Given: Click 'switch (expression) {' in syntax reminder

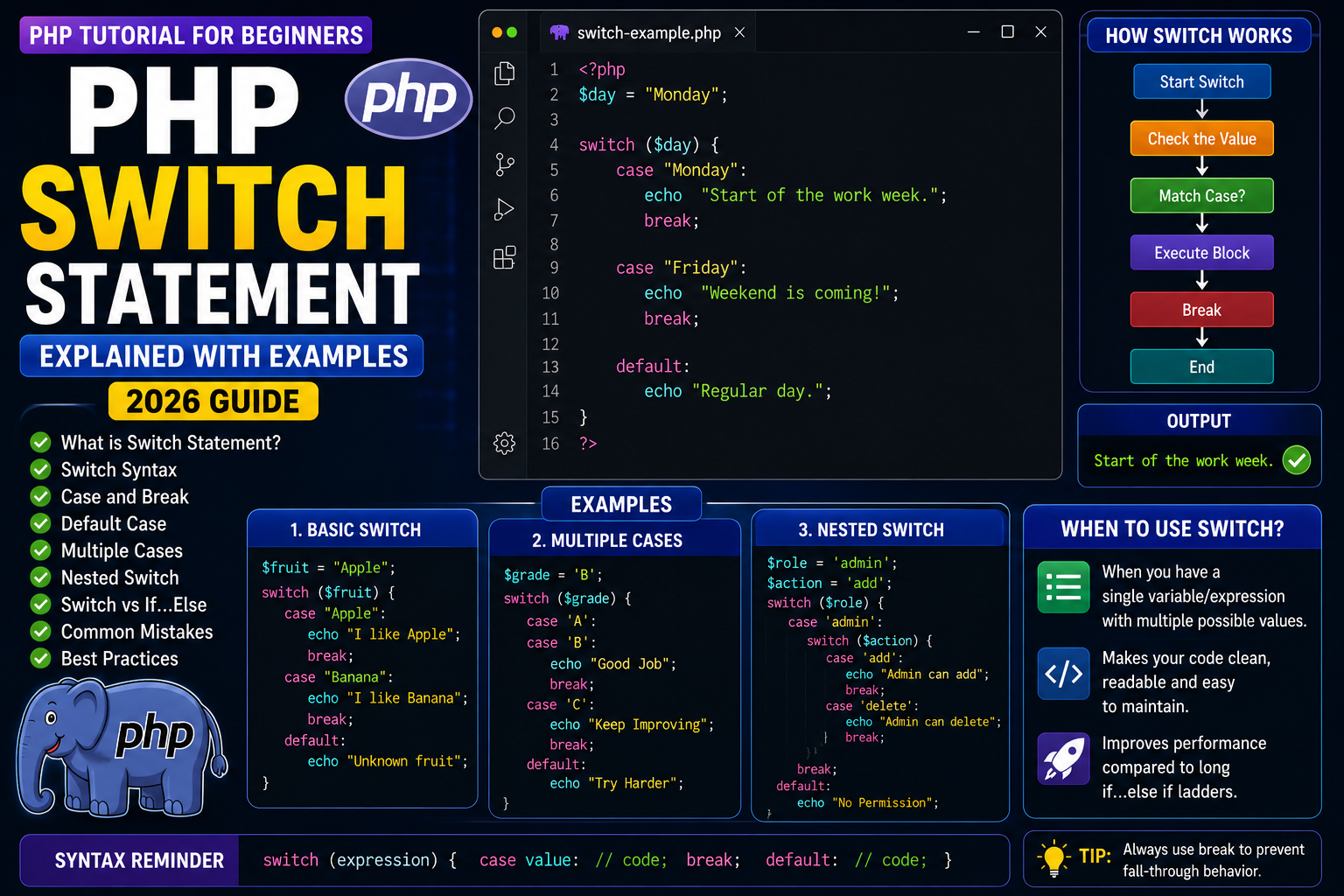Looking at the screenshot, I should click(x=360, y=860).
